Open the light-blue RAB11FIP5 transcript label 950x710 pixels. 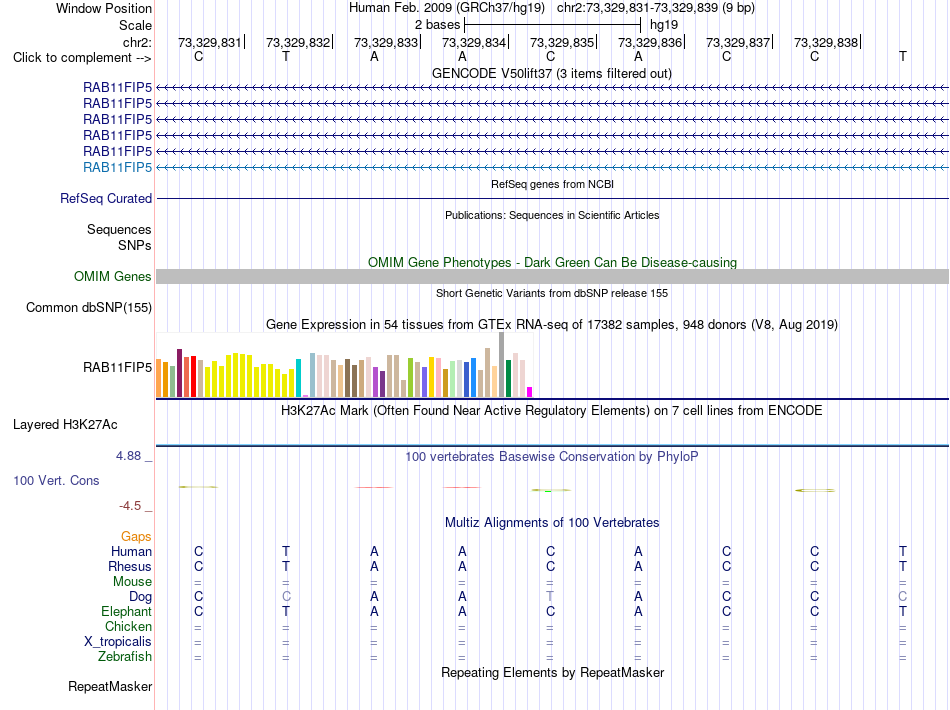(118, 167)
